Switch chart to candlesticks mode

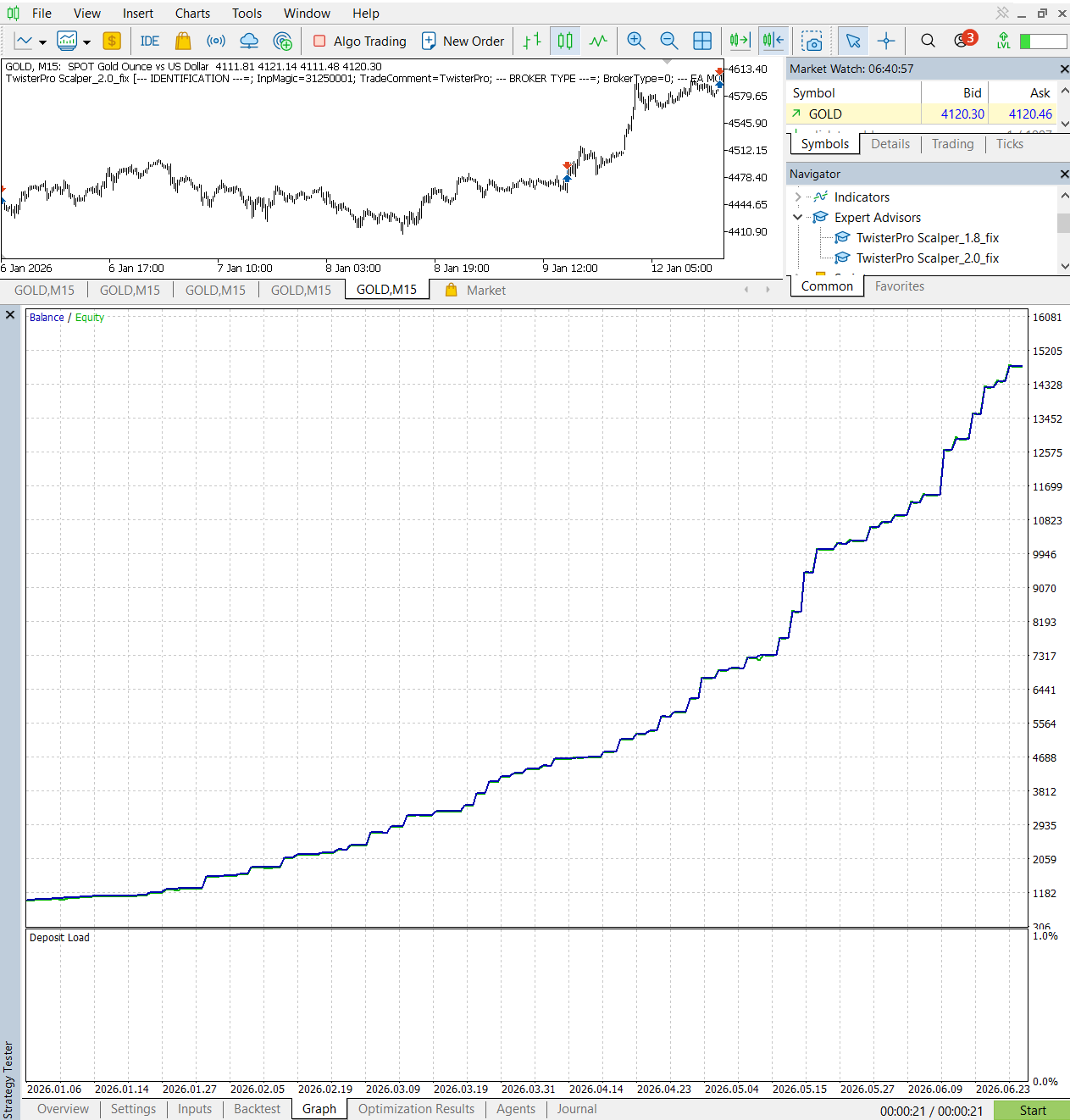point(565,41)
